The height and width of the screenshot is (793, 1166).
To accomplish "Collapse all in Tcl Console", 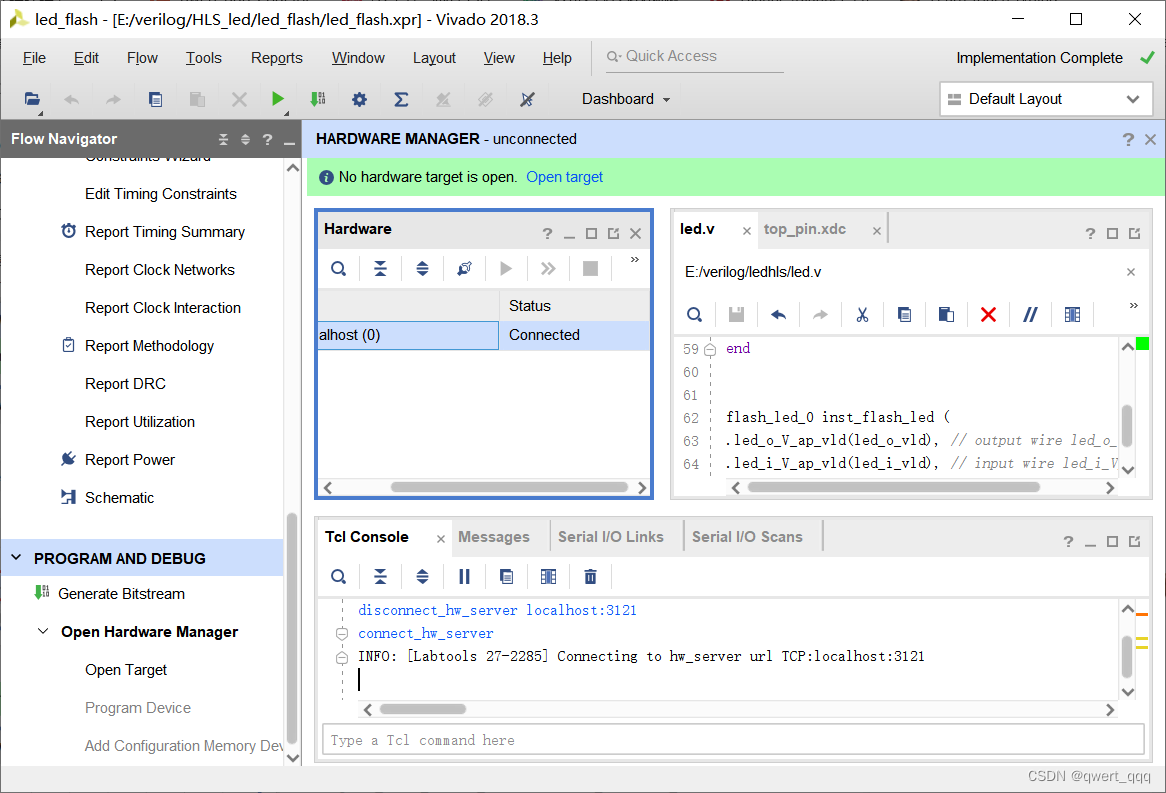I will point(380,577).
